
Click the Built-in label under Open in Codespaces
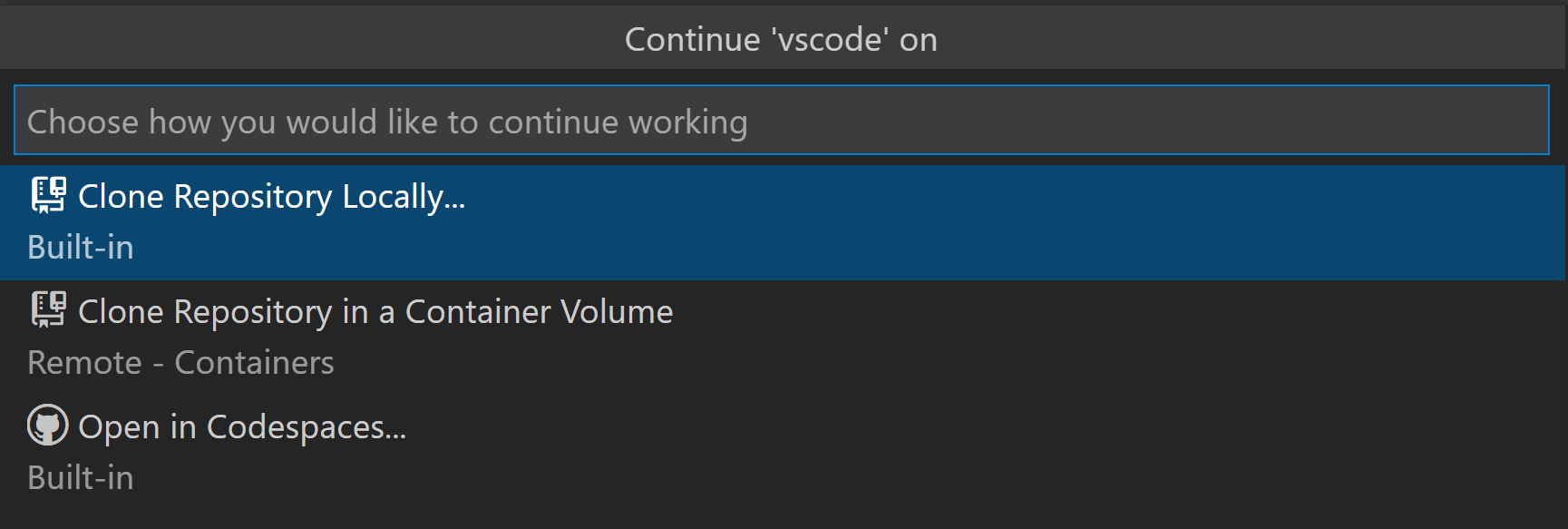(80, 477)
